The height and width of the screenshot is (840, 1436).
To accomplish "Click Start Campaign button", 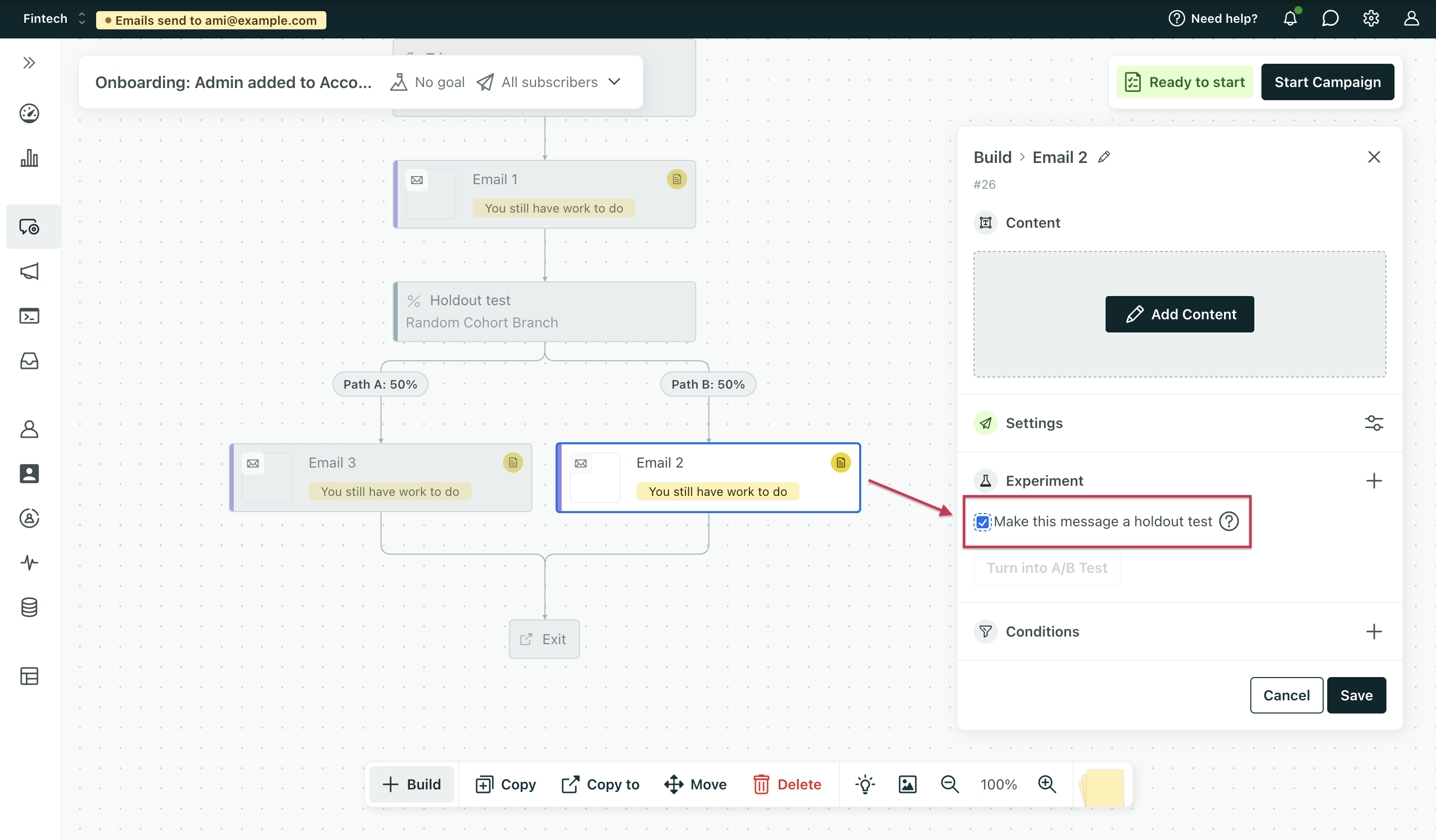I will (1328, 82).
